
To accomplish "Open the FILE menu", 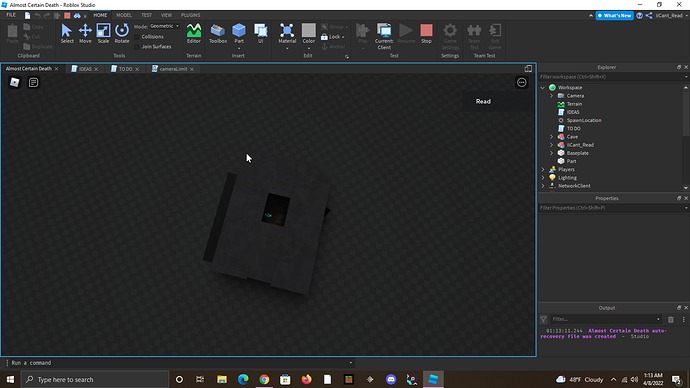I will tap(11, 15).
